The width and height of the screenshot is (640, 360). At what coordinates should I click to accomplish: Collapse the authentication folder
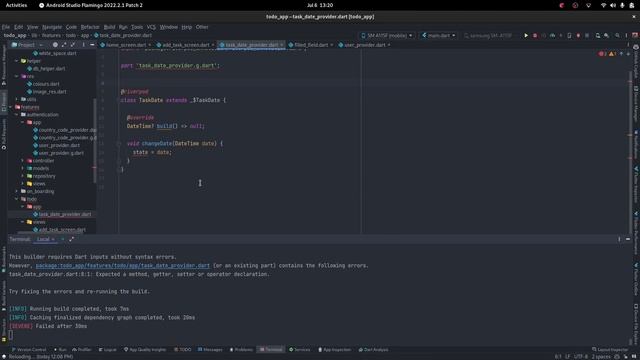click(17, 115)
